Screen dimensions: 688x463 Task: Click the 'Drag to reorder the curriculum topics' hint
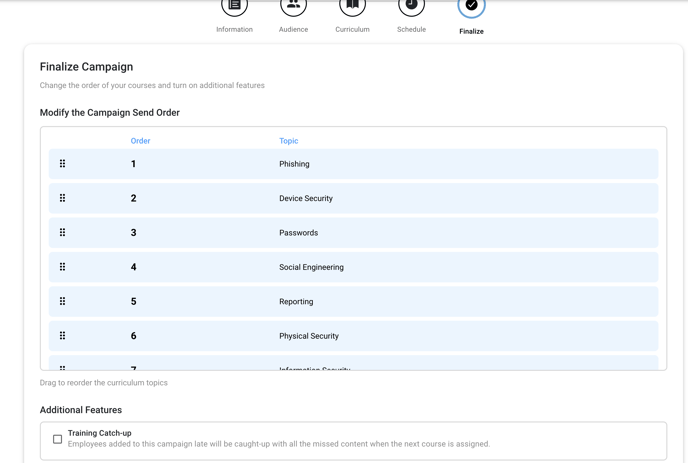[104, 383]
